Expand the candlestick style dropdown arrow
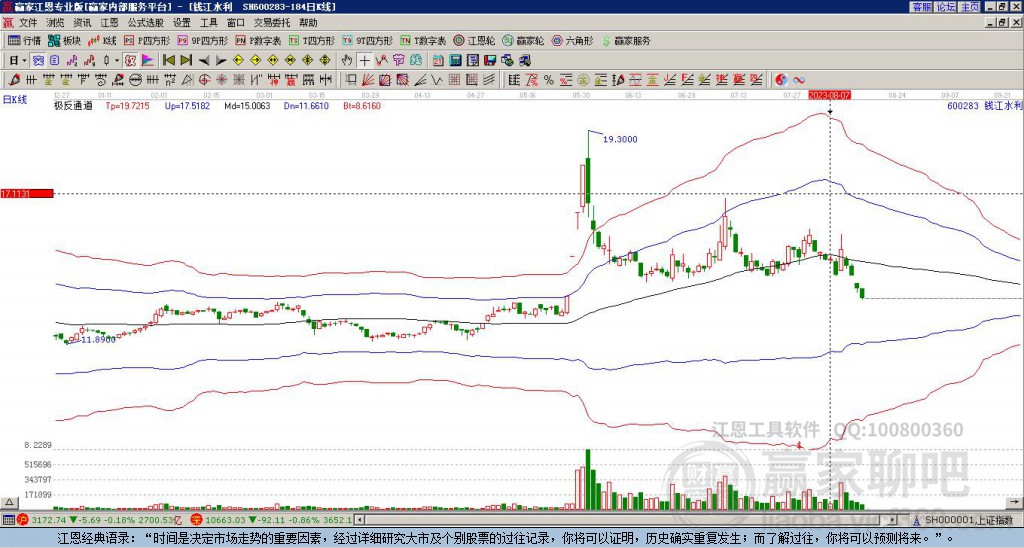This screenshot has height=548, width=1024. click(x=117, y=61)
